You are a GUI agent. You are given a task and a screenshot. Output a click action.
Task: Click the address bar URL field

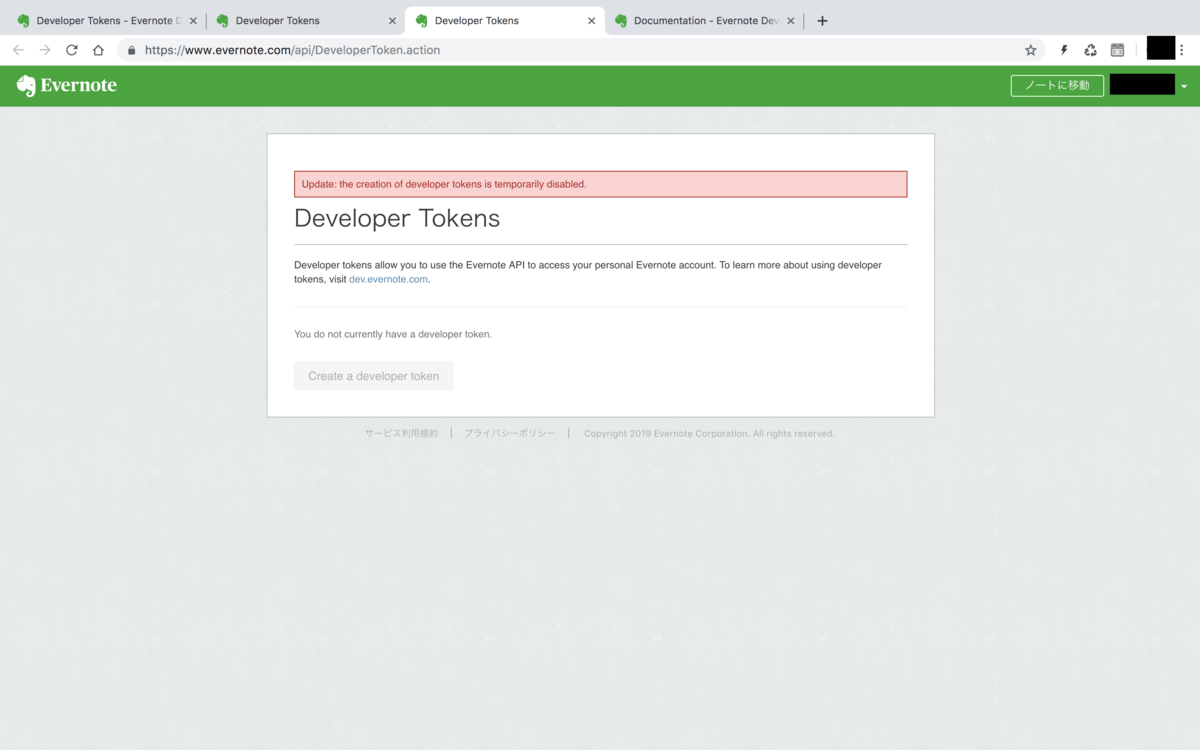click(x=580, y=50)
